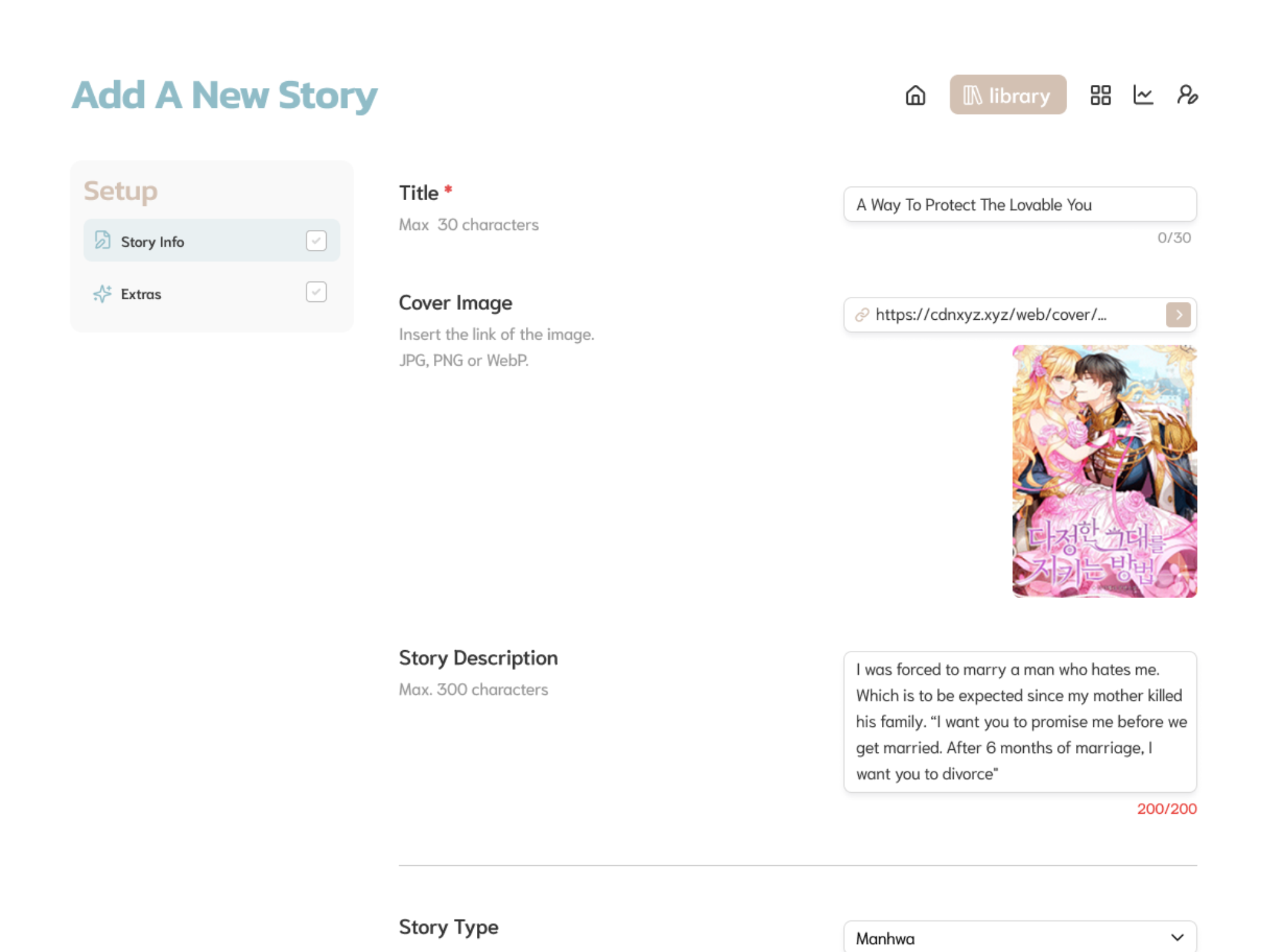The image size is (1270, 952).
Task: Click the Story Description text area
Action: click(1019, 721)
